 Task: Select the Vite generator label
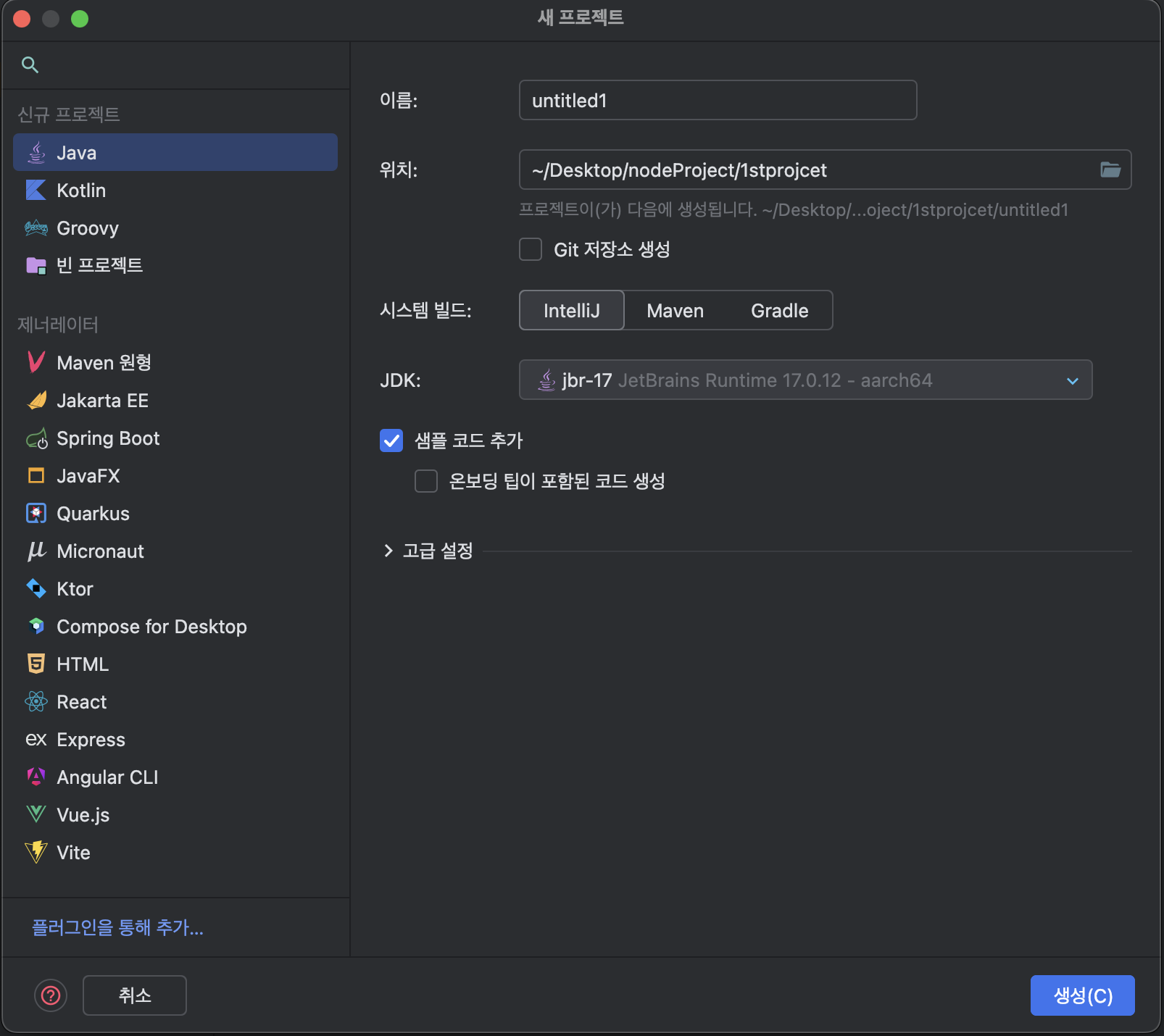73,853
